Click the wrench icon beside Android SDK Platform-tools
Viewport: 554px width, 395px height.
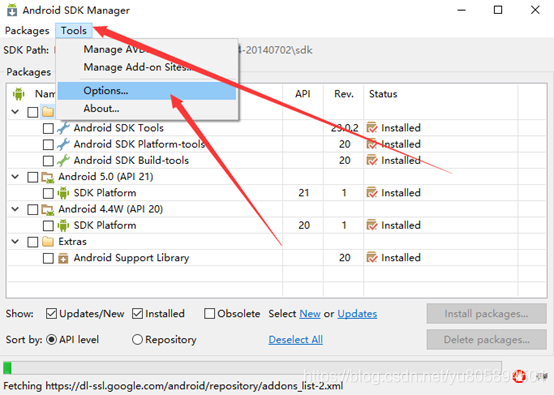click(x=63, y=144)
